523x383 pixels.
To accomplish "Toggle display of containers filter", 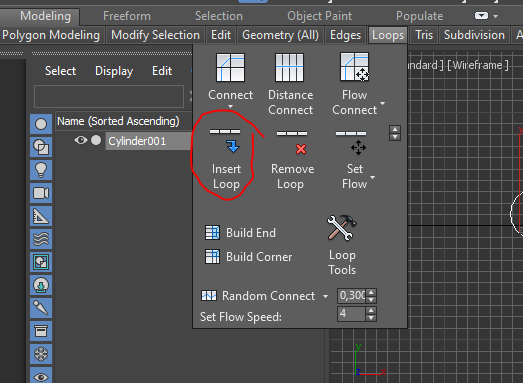I will coord(41,331).
